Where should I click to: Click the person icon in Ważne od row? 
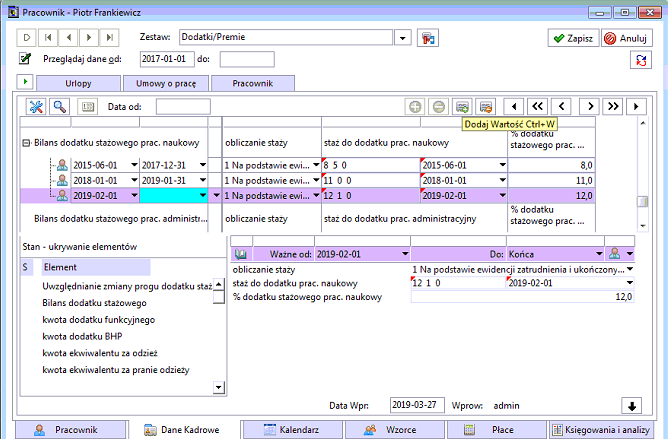click(614, 254)
